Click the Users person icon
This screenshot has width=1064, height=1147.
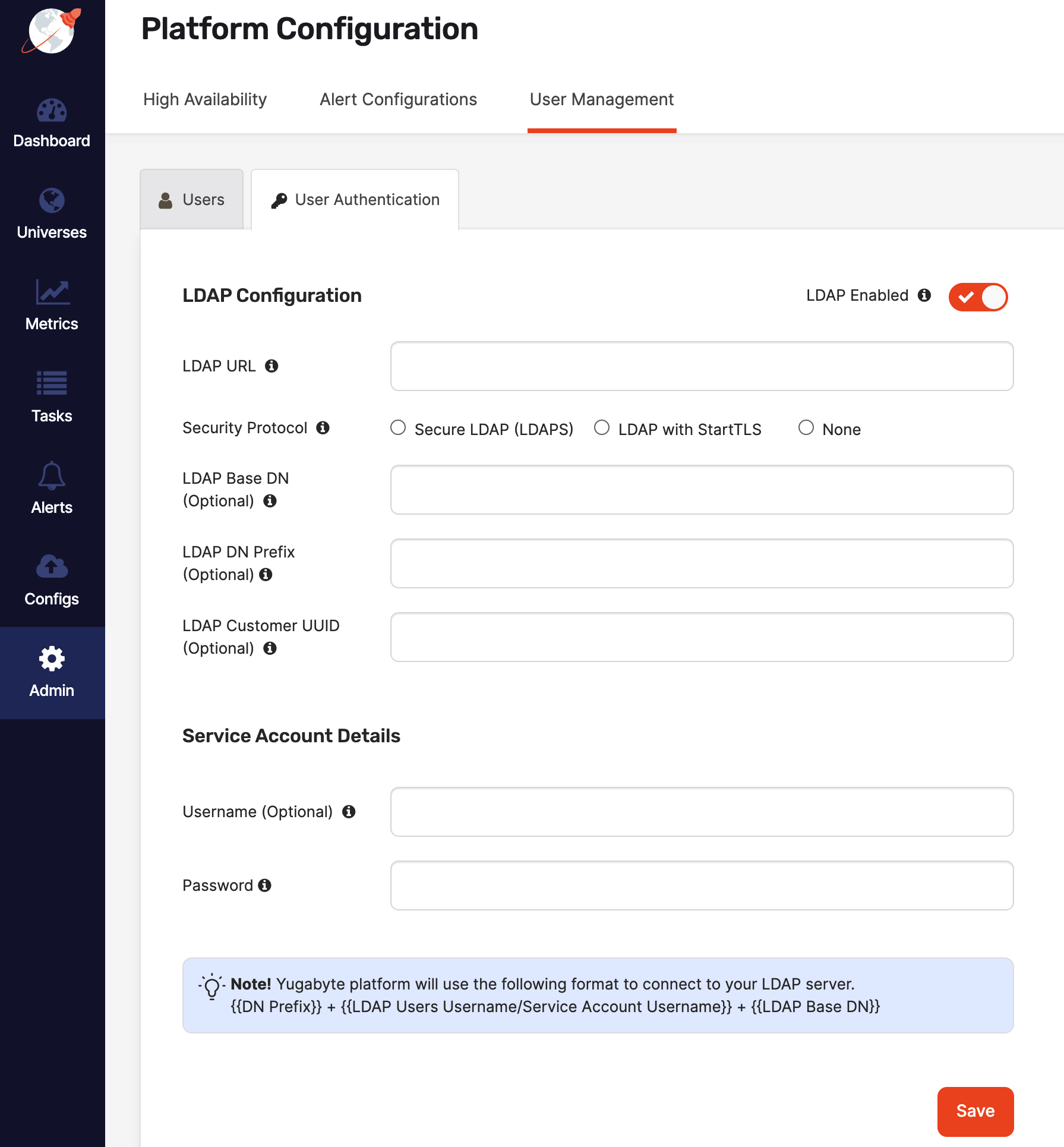pos(165,200)
